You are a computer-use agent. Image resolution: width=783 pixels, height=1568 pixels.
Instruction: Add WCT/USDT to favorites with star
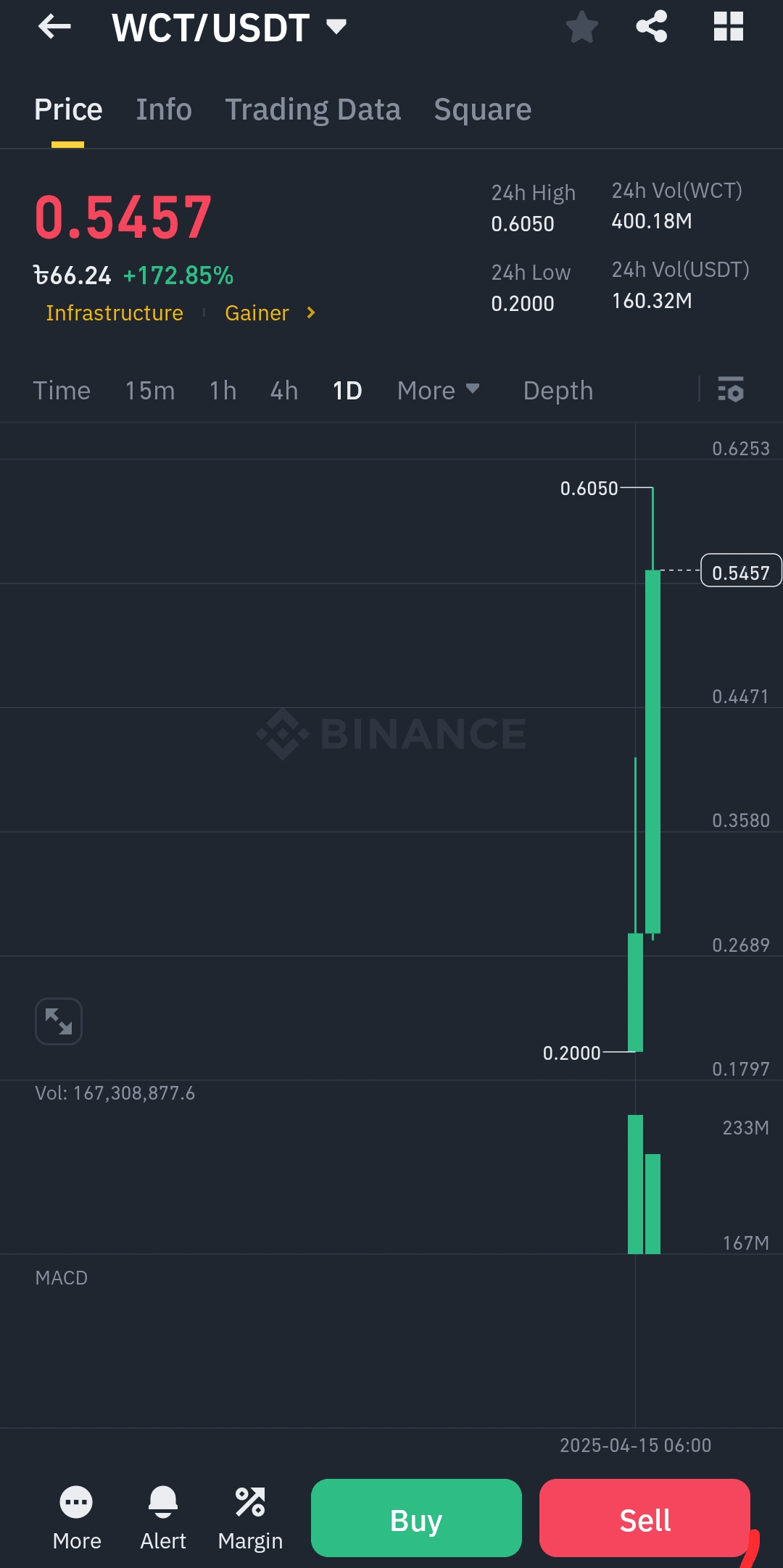coord(581,28)
